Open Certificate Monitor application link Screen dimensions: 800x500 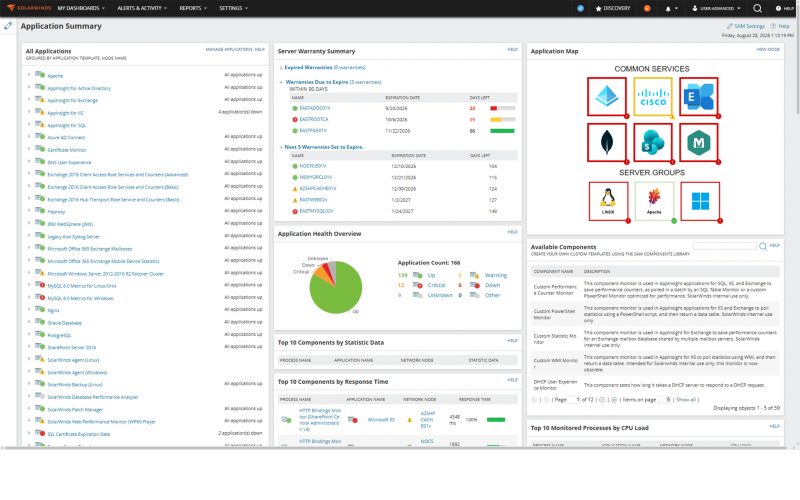(x=67, y=150)
